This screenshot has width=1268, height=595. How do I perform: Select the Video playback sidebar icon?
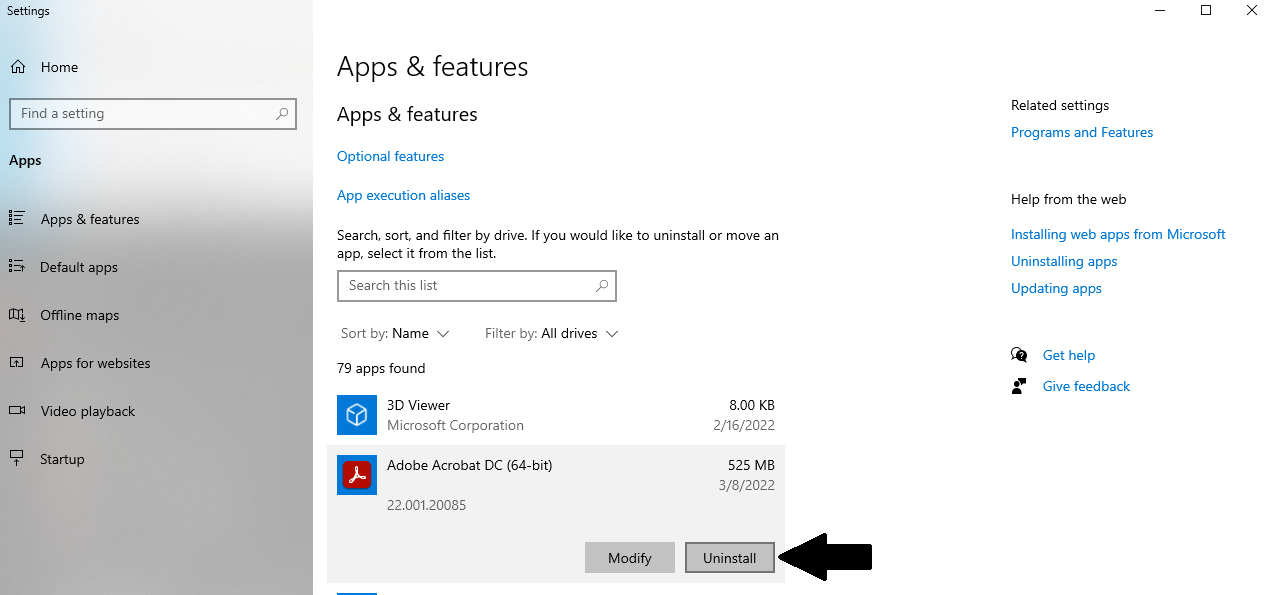point(18,411)
